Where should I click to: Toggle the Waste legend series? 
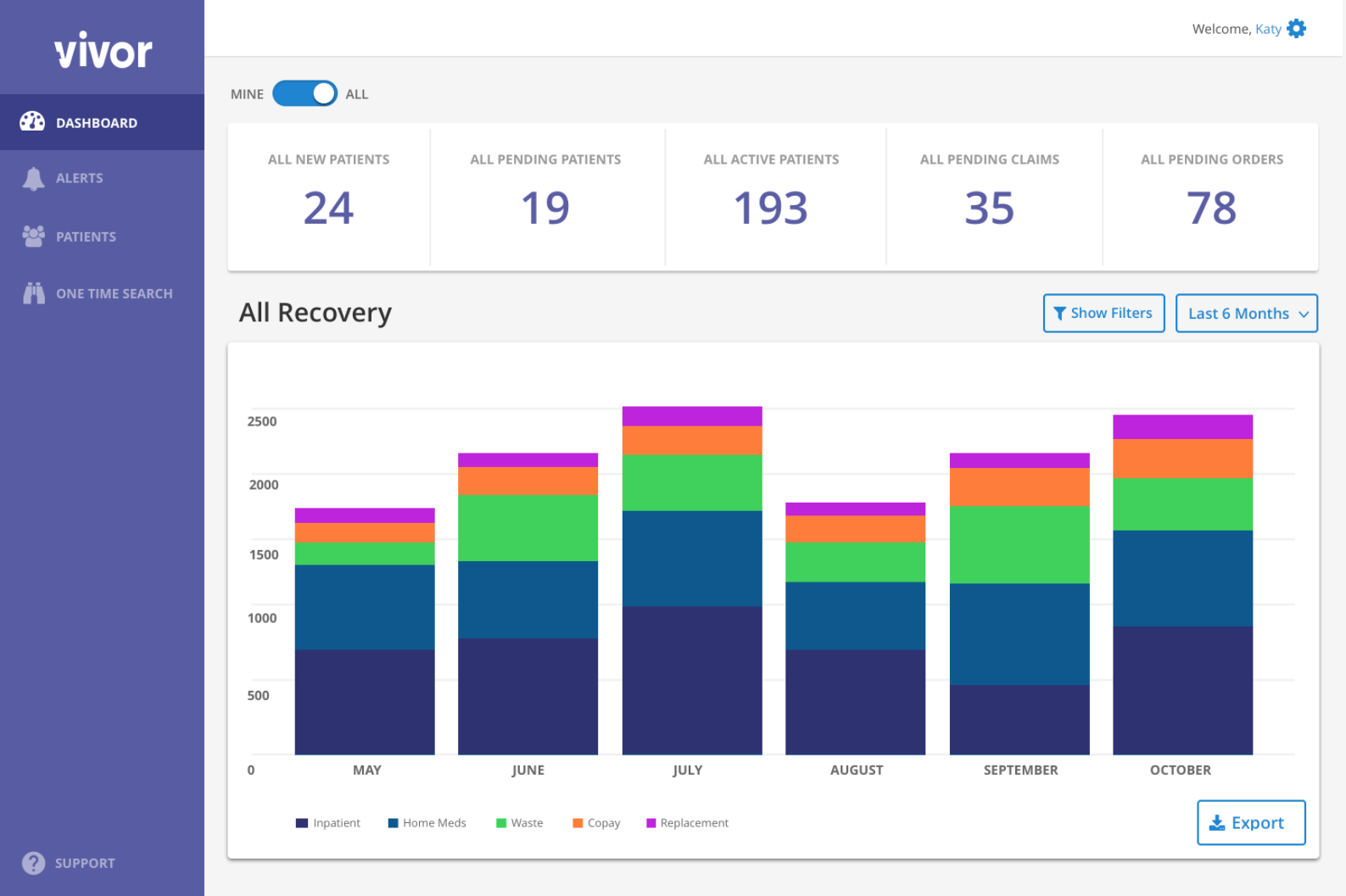click(x=519, y=823)
